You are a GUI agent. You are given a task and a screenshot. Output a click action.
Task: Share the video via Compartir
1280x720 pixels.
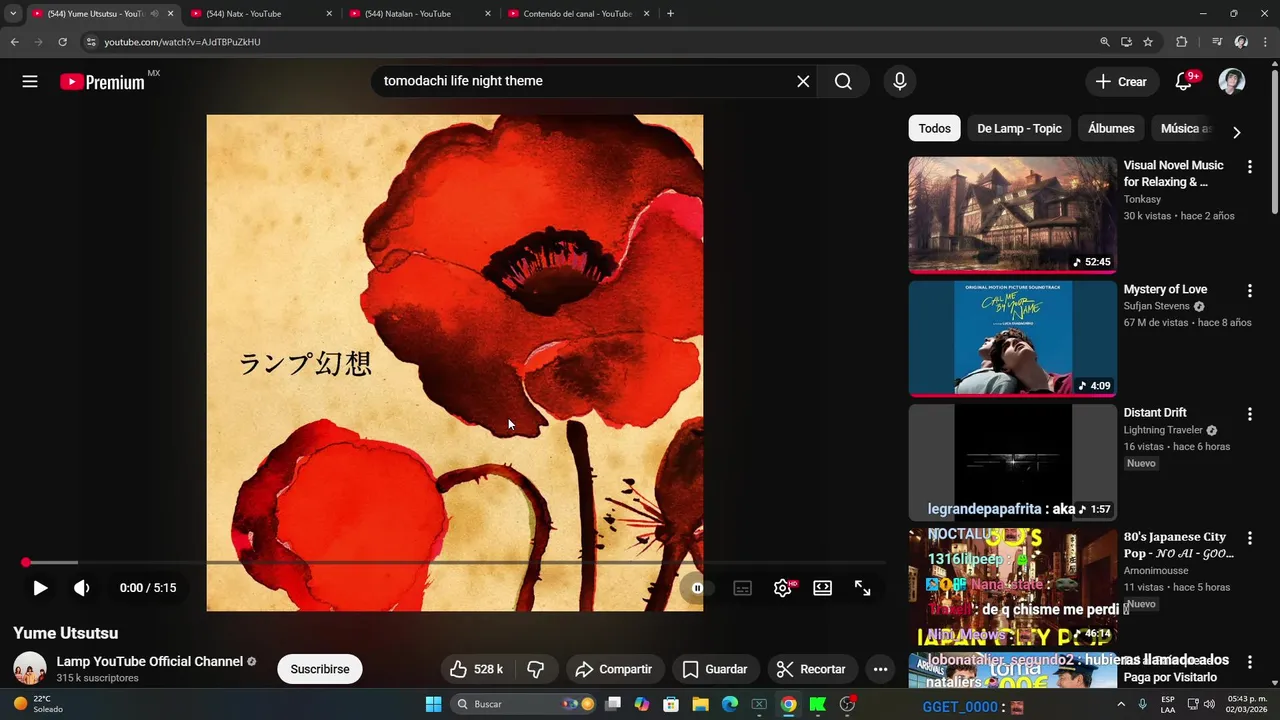(x=615, y=669)
